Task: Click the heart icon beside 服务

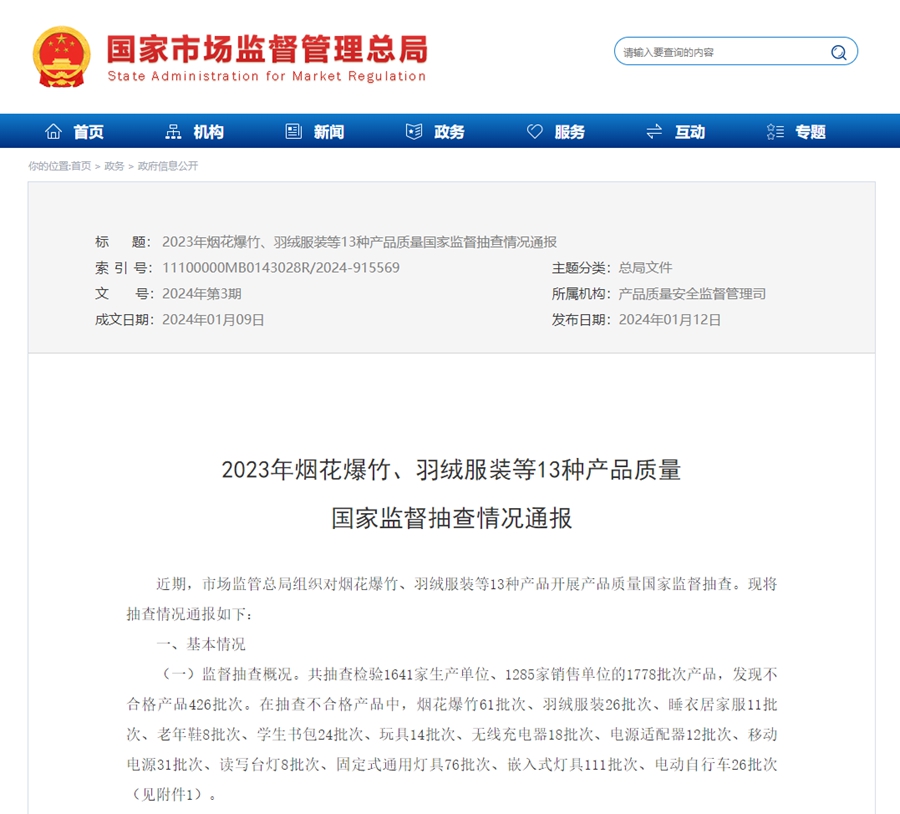Action: (533, 130)
